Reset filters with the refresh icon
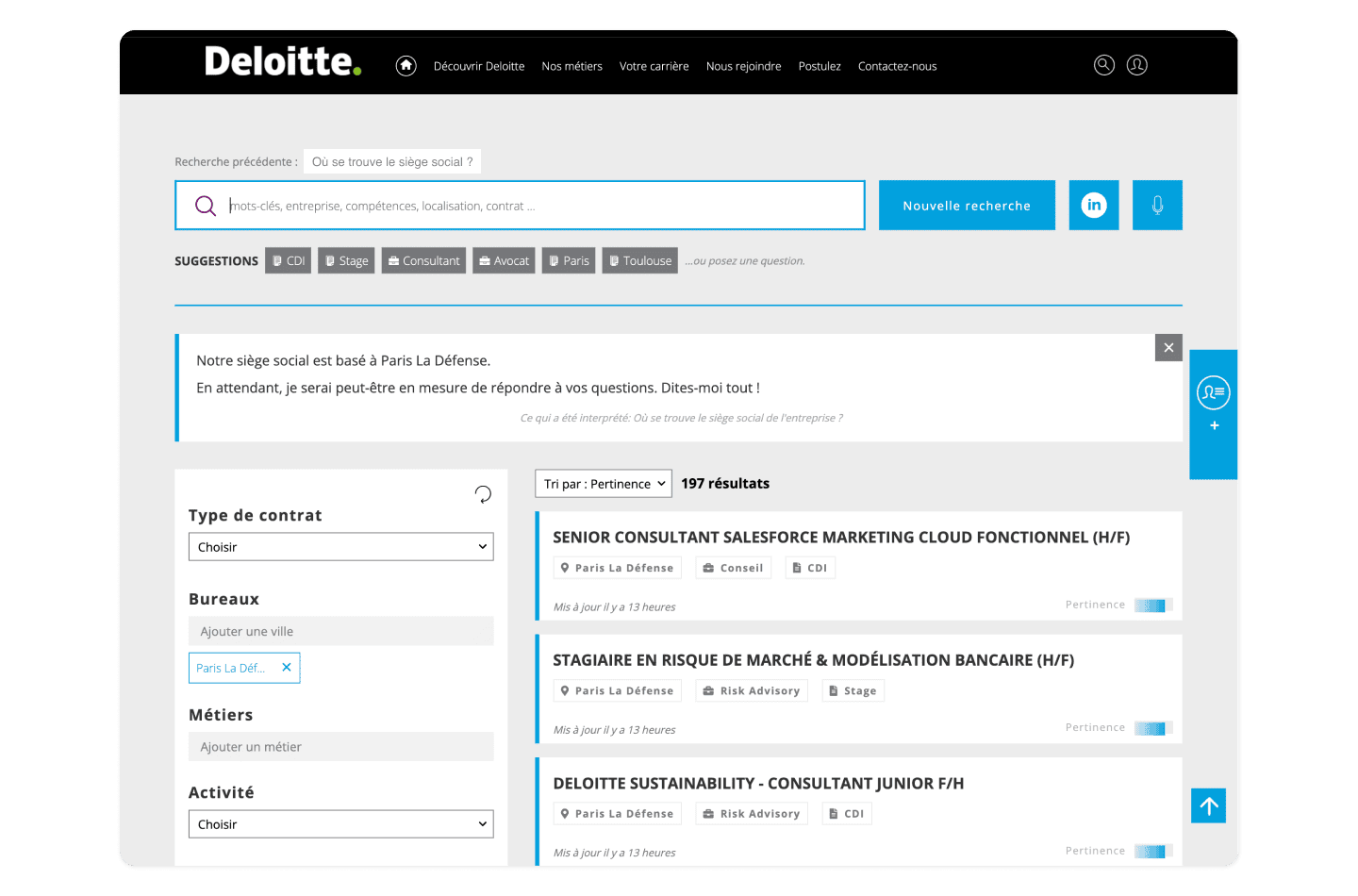Image resolution: width=1358 pixels, height=896 pixels. coord(483,494)
